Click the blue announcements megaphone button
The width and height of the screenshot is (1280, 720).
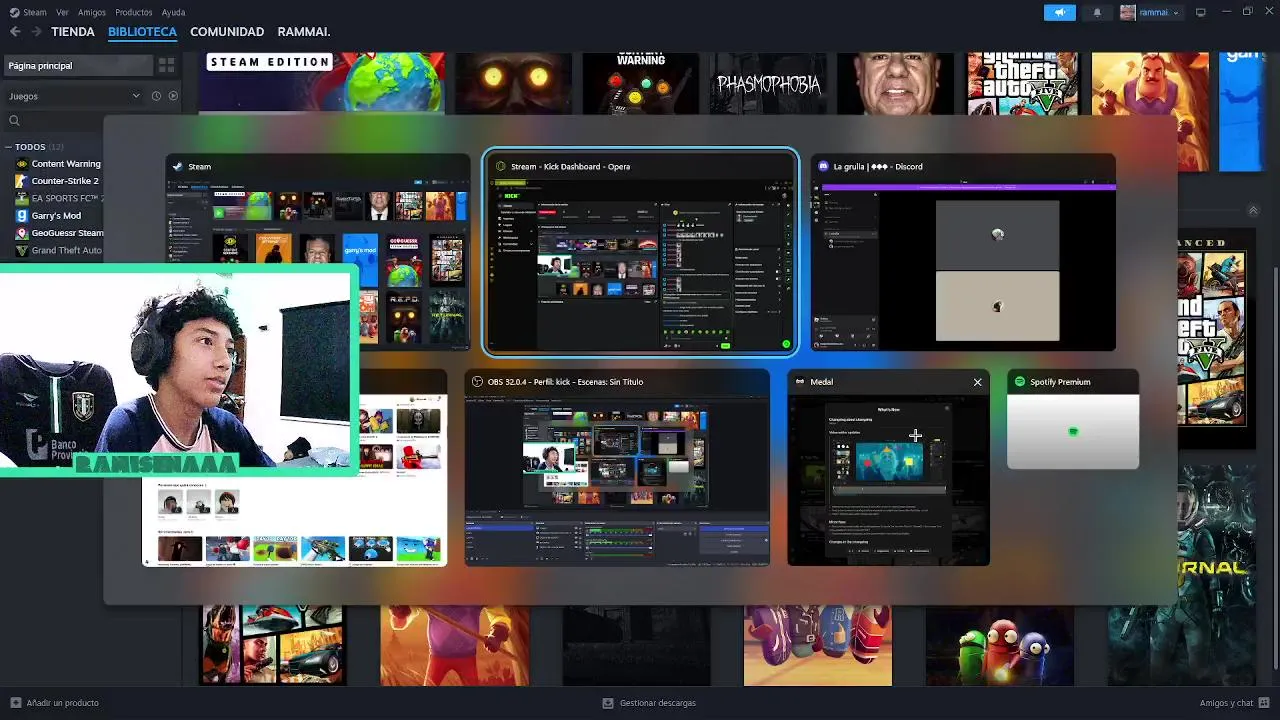click(x=1059, y=12)
